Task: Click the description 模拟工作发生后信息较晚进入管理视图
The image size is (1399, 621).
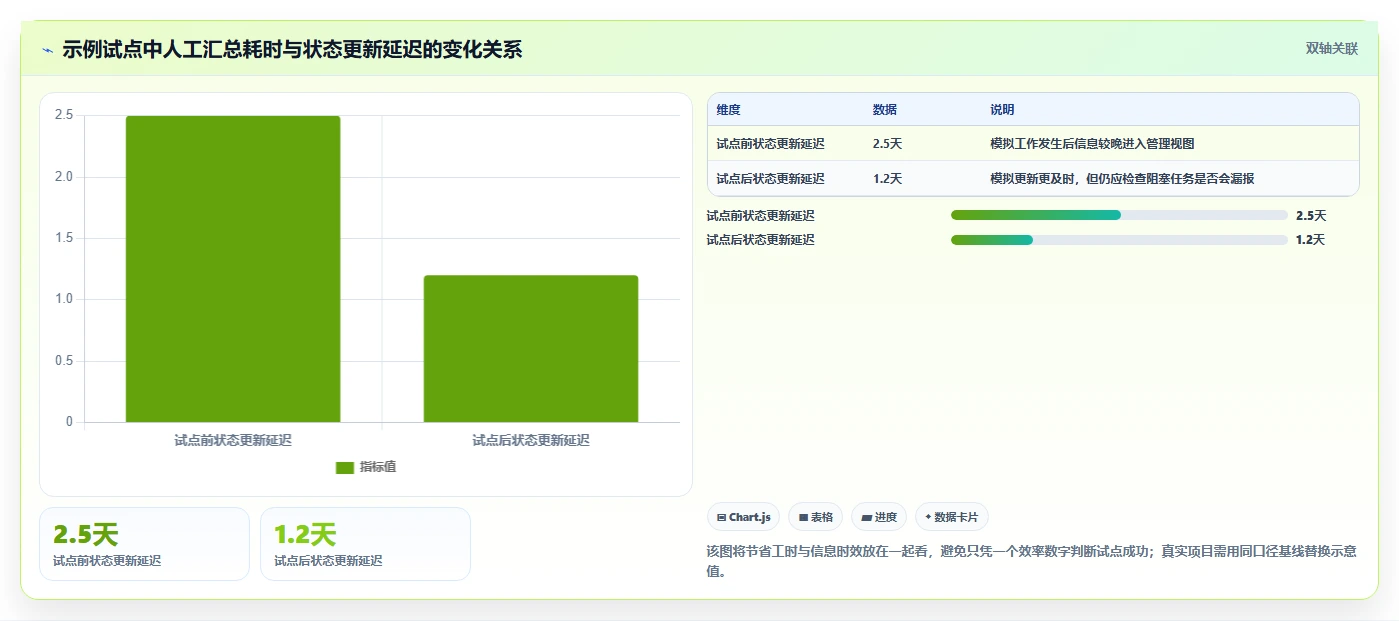Action: tap(1092, 144)
